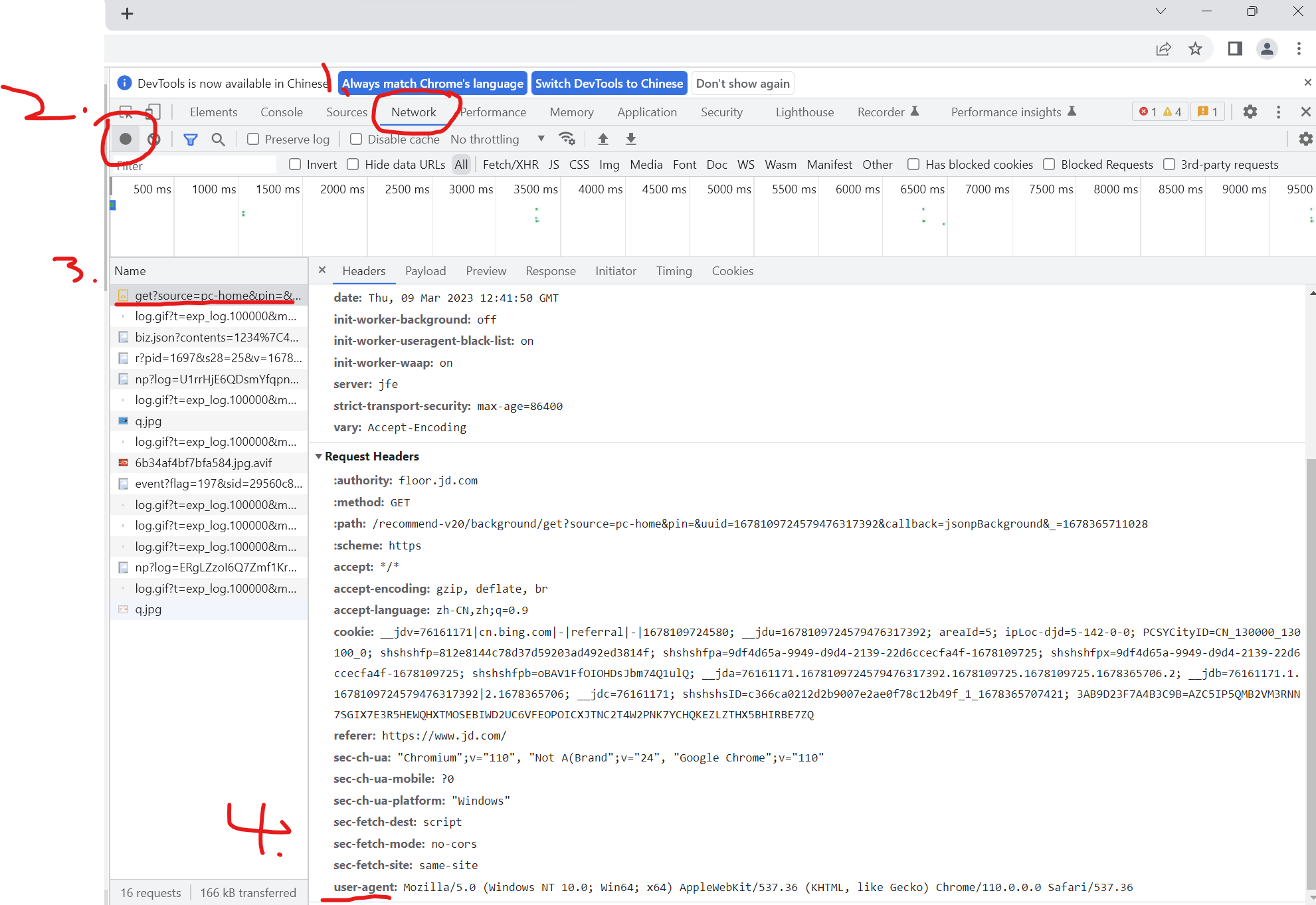The height and width of the screenshot is (905, 1316).
Task: Filter requests by Img type
Action: pos(609,164)
